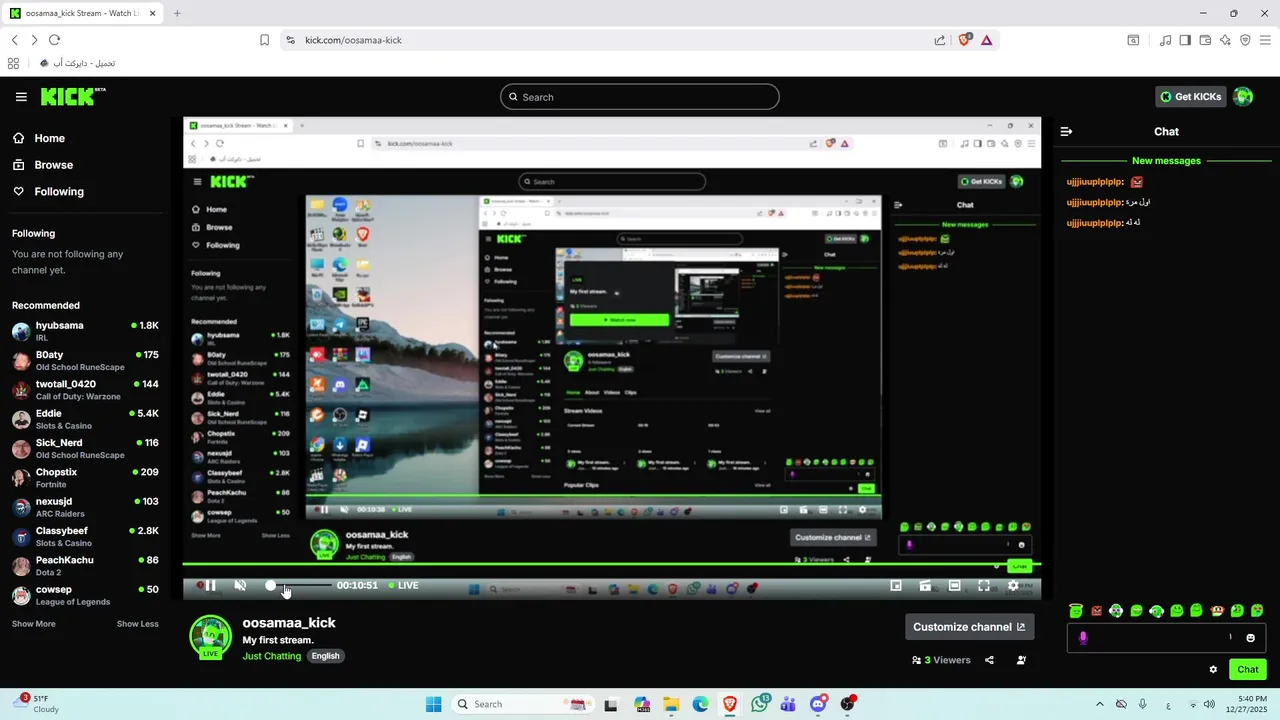Open File Explorer from taskbar
Image resolution: width=1280 pixels, height=720 pixels.
click(671, 704)
